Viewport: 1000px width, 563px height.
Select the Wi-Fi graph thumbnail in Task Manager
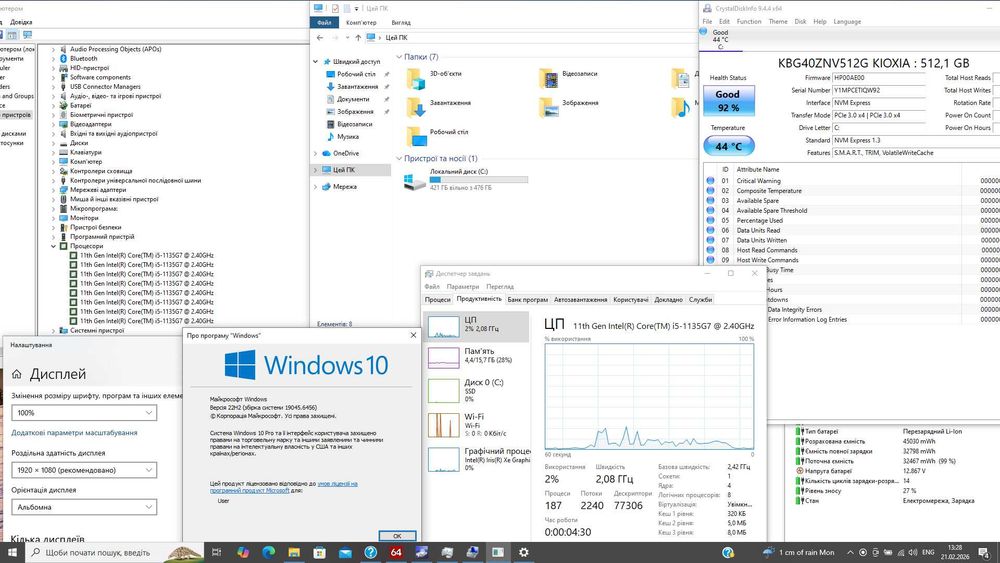pos(443,425)
